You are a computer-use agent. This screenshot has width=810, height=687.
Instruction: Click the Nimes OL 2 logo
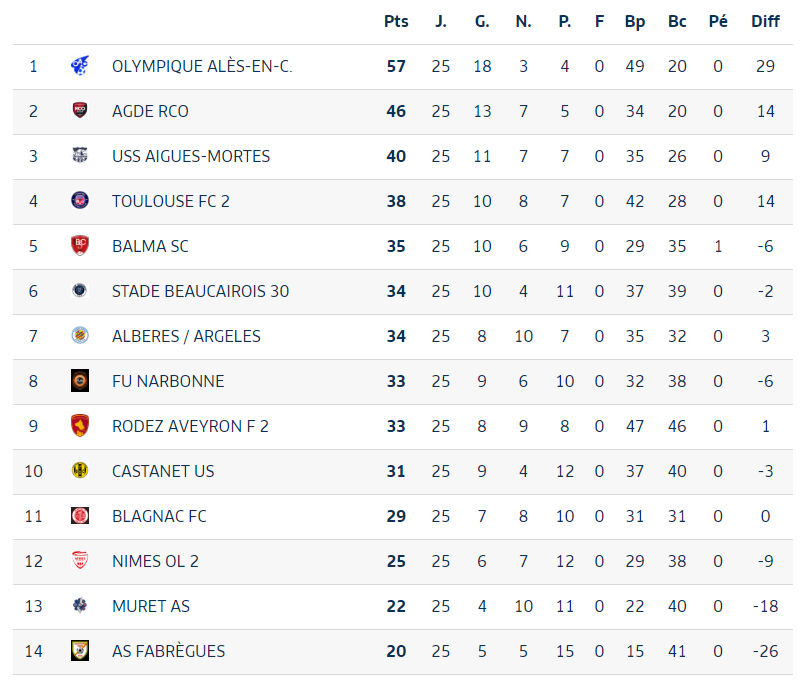coord(80,561)
